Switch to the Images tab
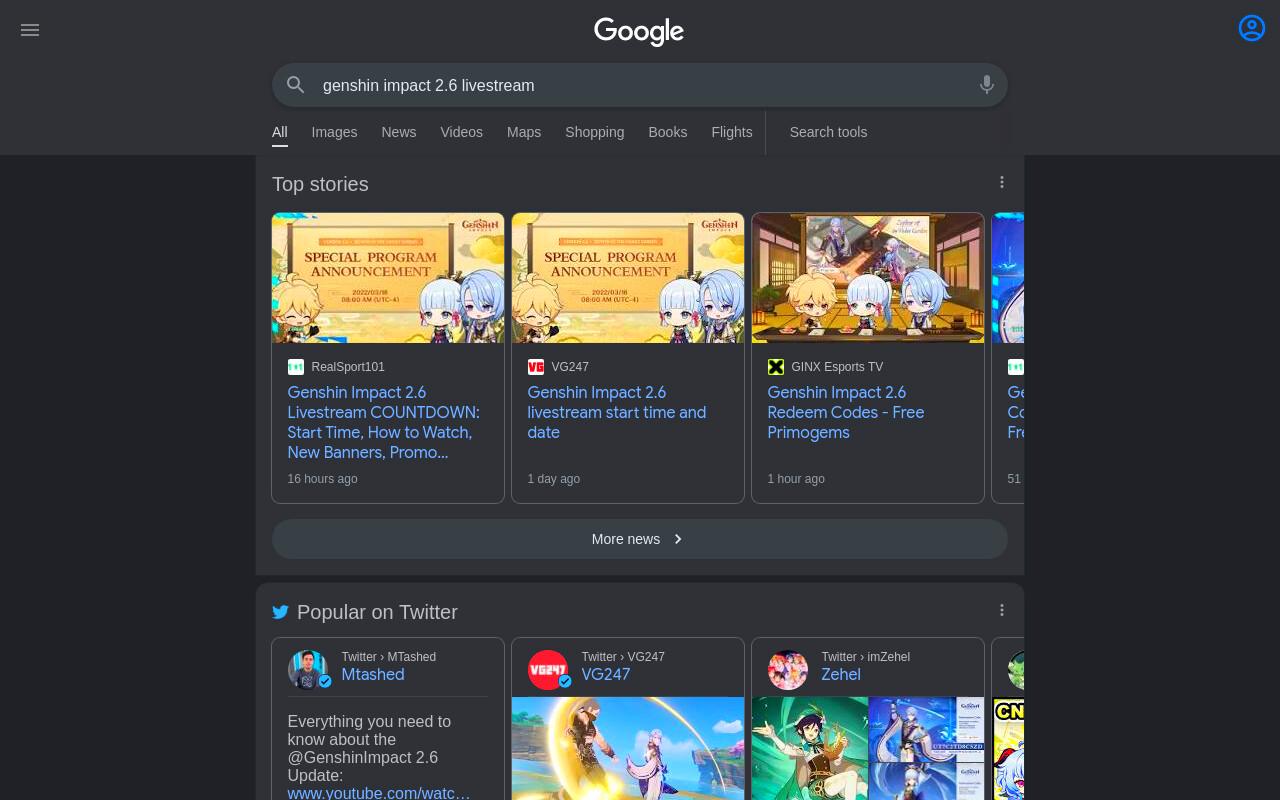1280x800 pixels. coord(334,132)
